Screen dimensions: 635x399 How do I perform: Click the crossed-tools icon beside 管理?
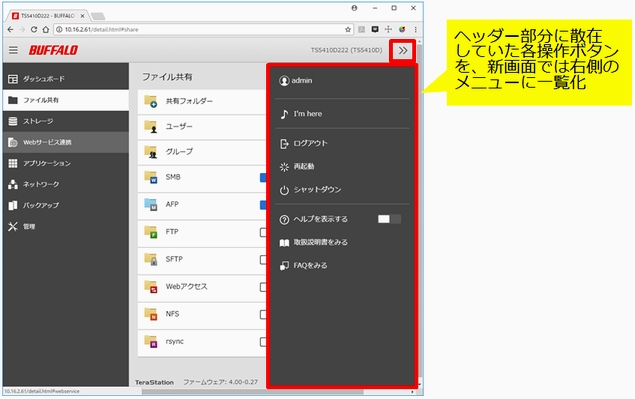tap(13, 226)
